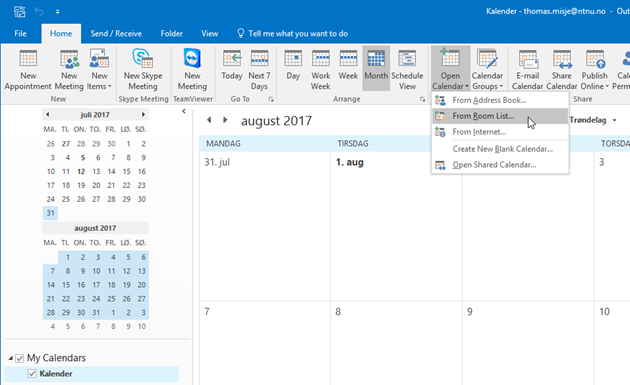630x385 pixels.
Task: Create a New Appointment
Action: [x=28, y=70]
